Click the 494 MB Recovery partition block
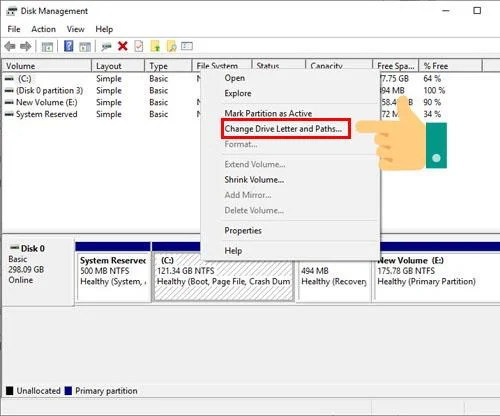Screen dimensions: 500x416 tap(334, 281)
